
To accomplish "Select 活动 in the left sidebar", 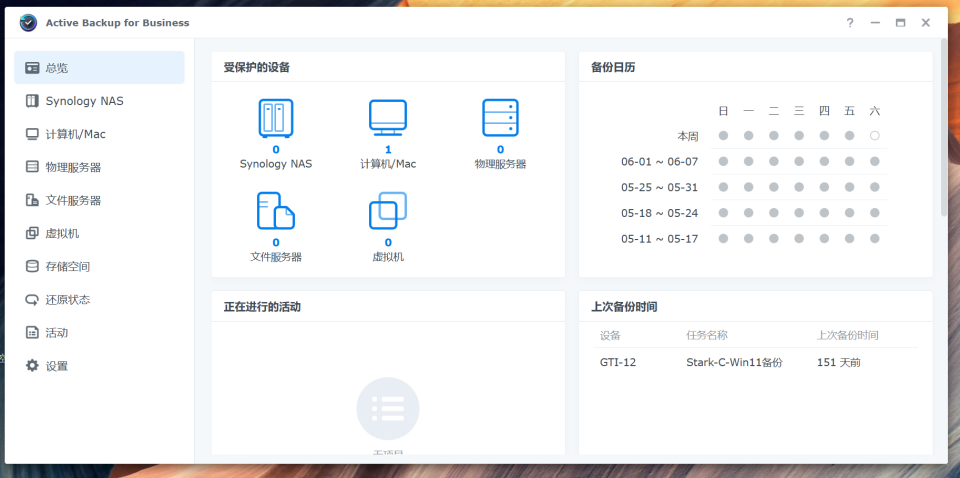I will (x=57, y=332).
